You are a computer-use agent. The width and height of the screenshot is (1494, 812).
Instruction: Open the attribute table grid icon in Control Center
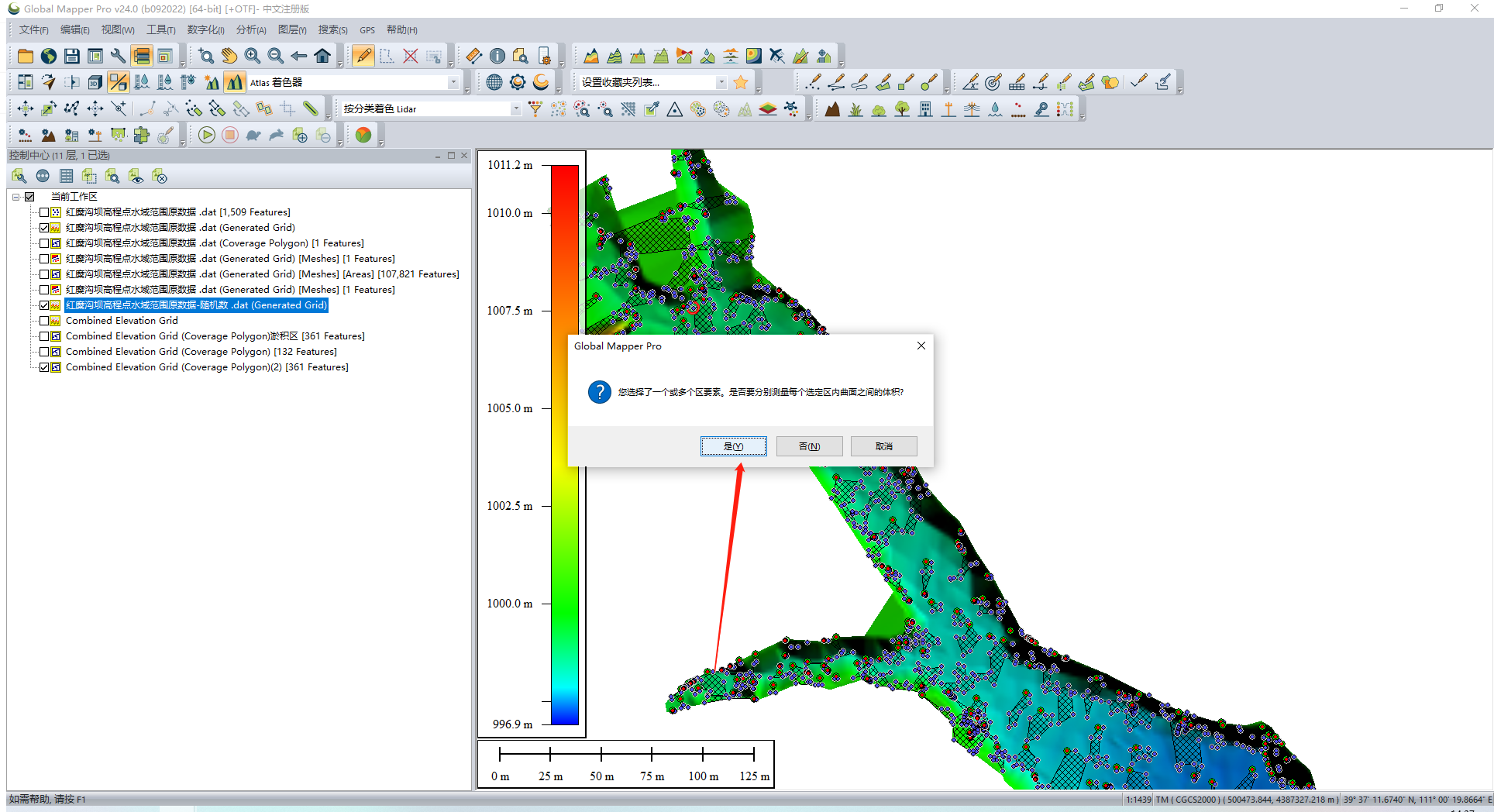point(66,177)
